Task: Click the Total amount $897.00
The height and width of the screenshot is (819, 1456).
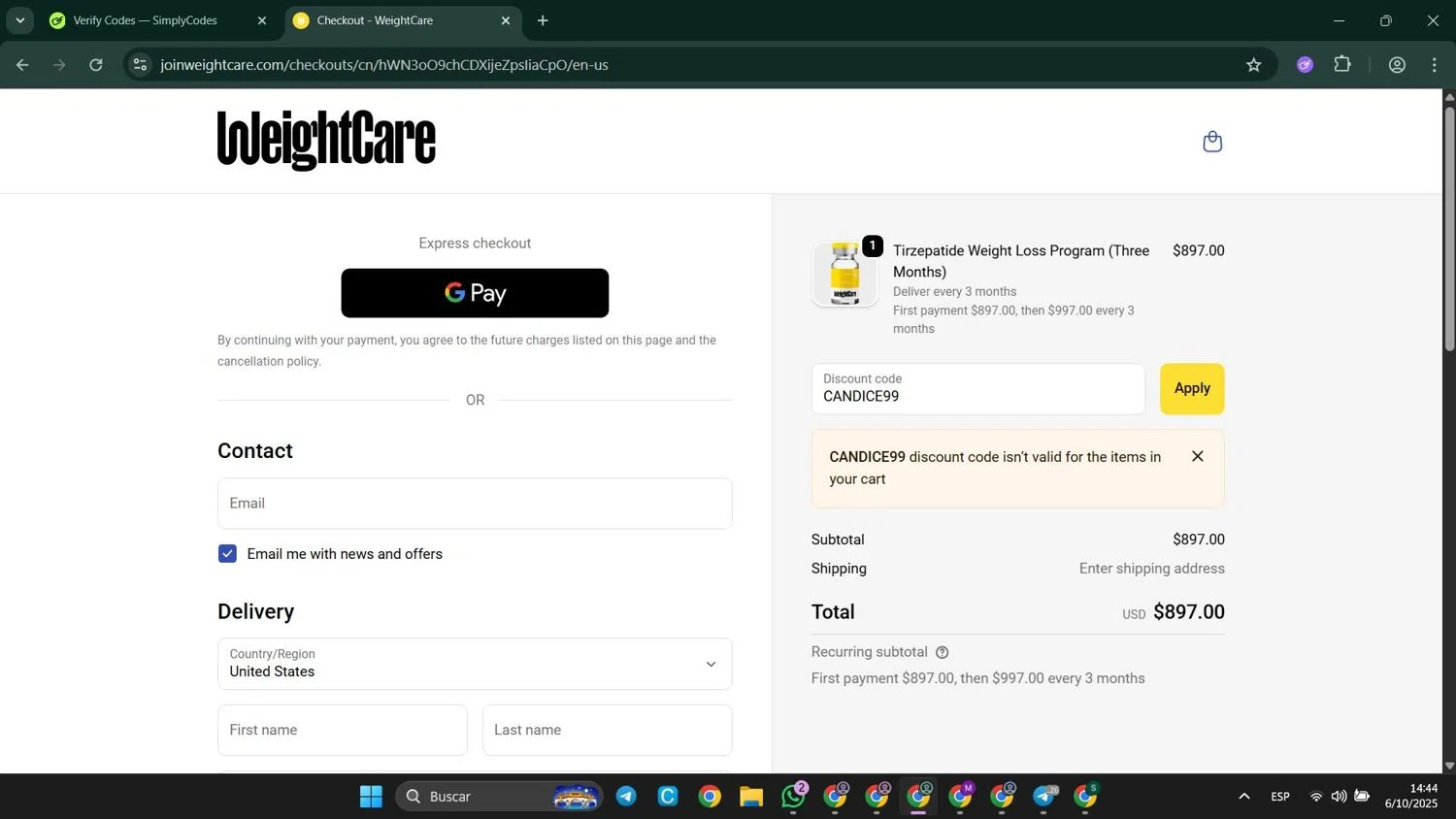Action: pyautogui.click(x=1189, y=612)
